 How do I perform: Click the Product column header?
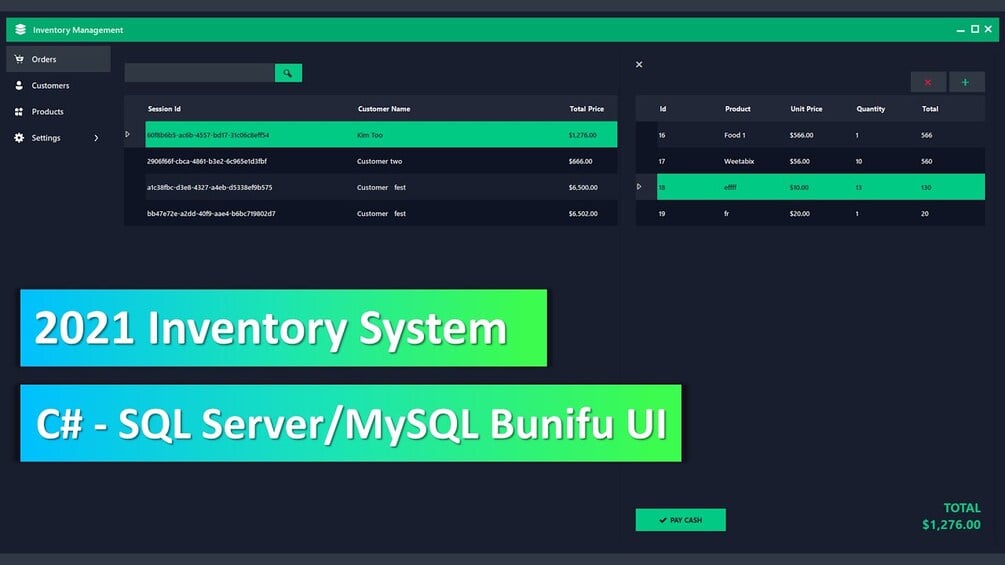(738, 109)
